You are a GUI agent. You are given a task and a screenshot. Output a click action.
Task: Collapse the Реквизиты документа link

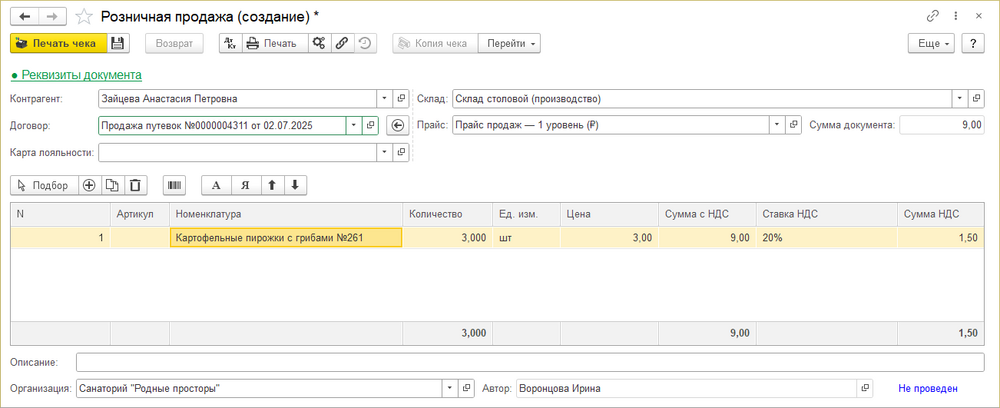click(x=76, y=74)
